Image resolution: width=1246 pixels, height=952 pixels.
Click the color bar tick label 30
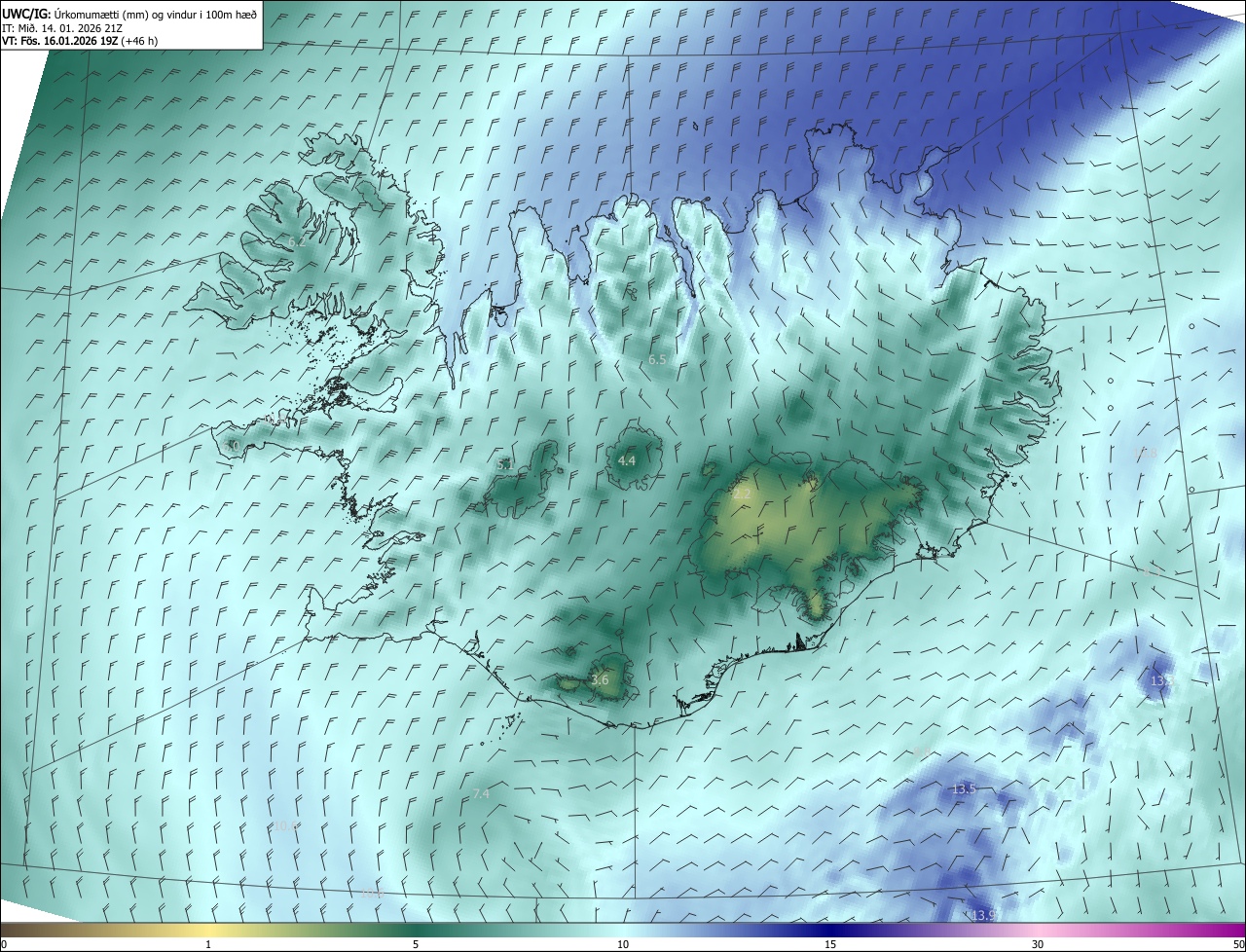(x=1038, y=944)
